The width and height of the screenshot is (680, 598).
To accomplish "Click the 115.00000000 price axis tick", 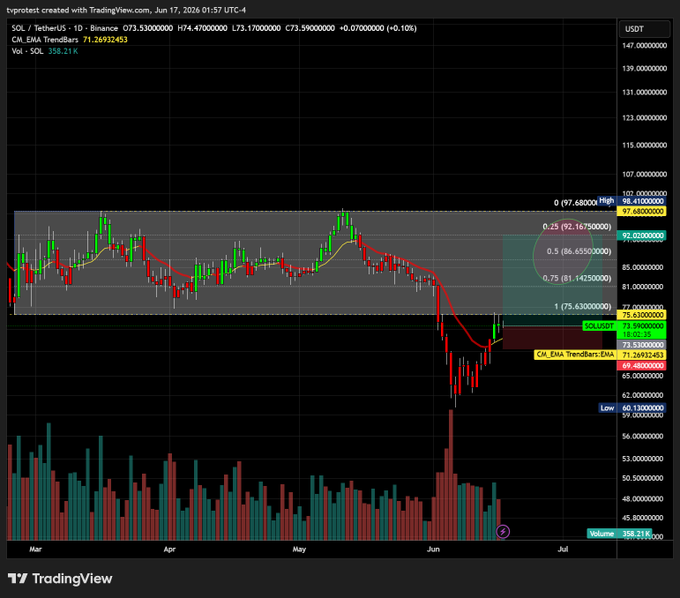I will (644, 145).
